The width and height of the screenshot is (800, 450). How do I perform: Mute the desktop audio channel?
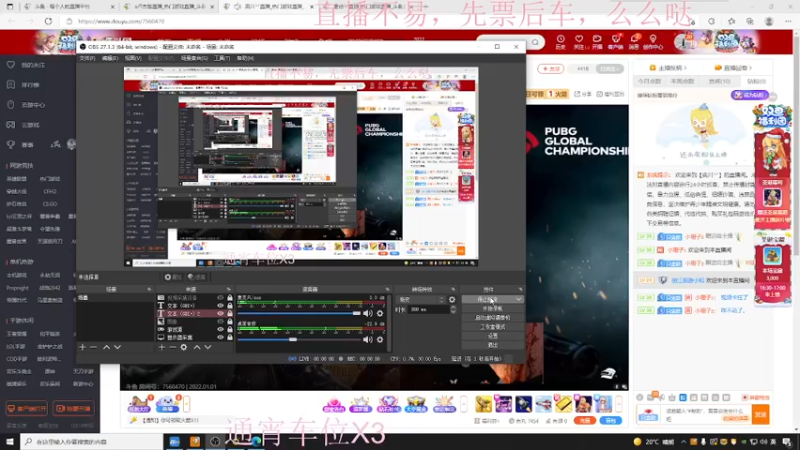[x=367, y=339]
